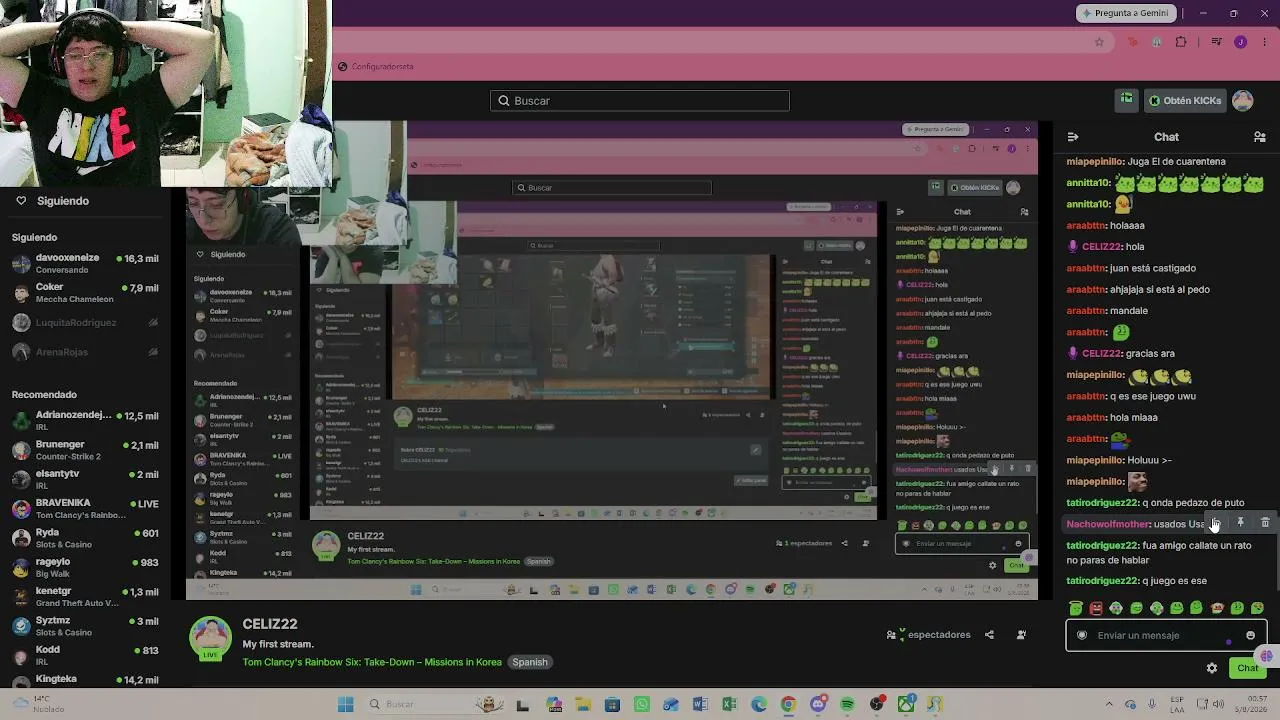Open kenetgr Grand Theft Auto channel
The height and width of the screenshot is (720, 1280).
click(85, 597)
